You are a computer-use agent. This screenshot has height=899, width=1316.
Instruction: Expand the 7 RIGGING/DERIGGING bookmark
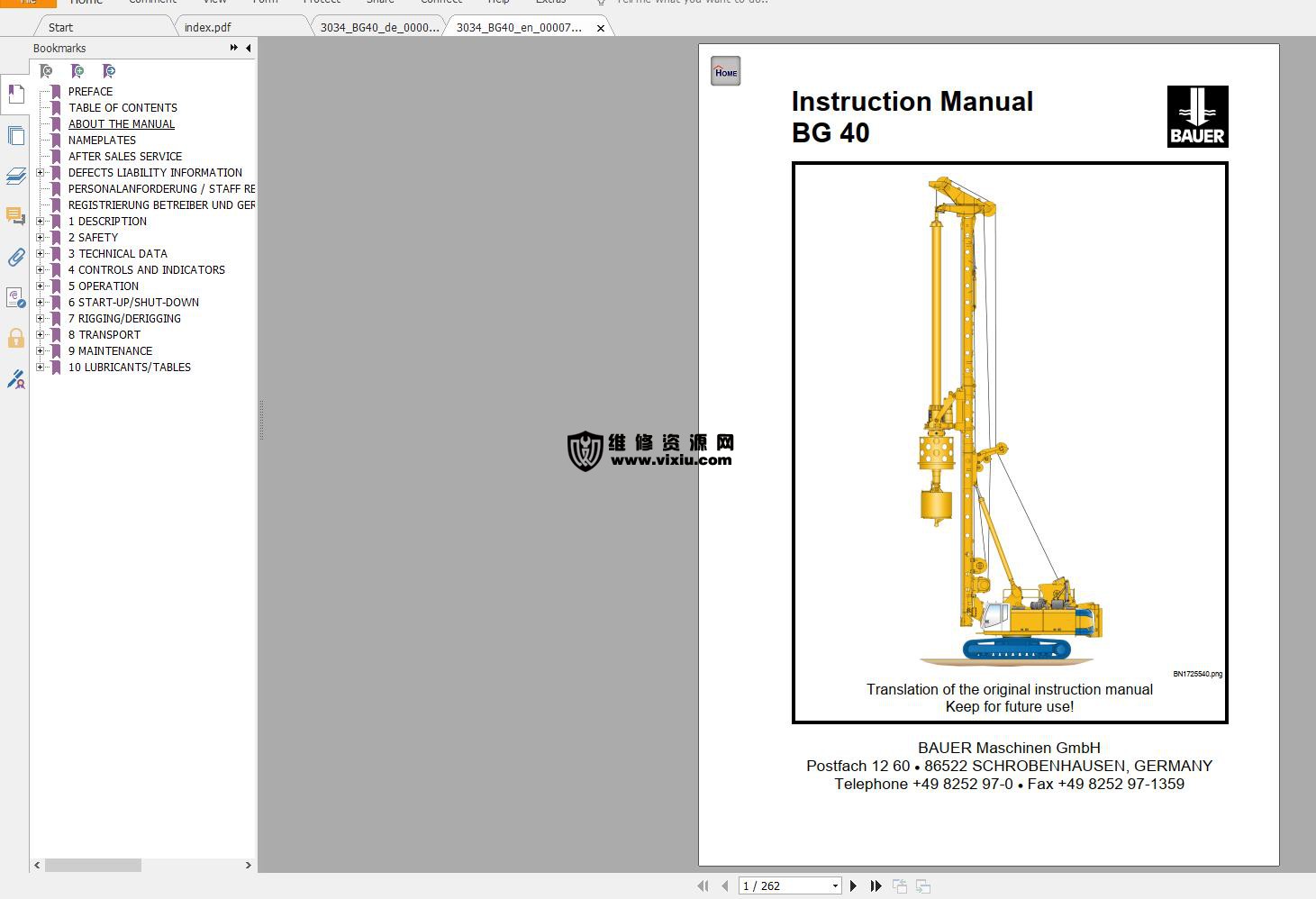pyautogui.click(x=40, y=318)
